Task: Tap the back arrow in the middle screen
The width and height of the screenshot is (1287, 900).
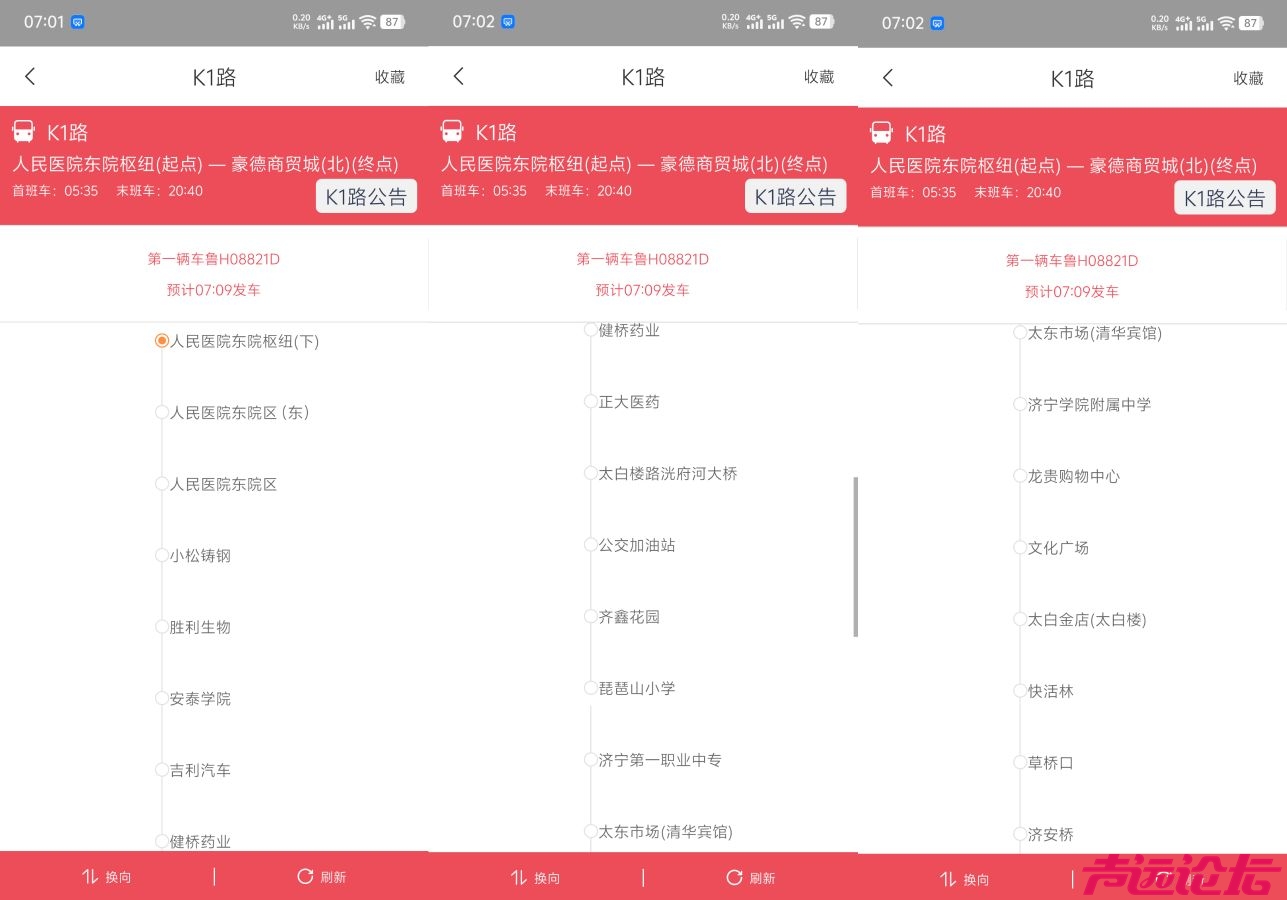Action: tap(459, 77)
